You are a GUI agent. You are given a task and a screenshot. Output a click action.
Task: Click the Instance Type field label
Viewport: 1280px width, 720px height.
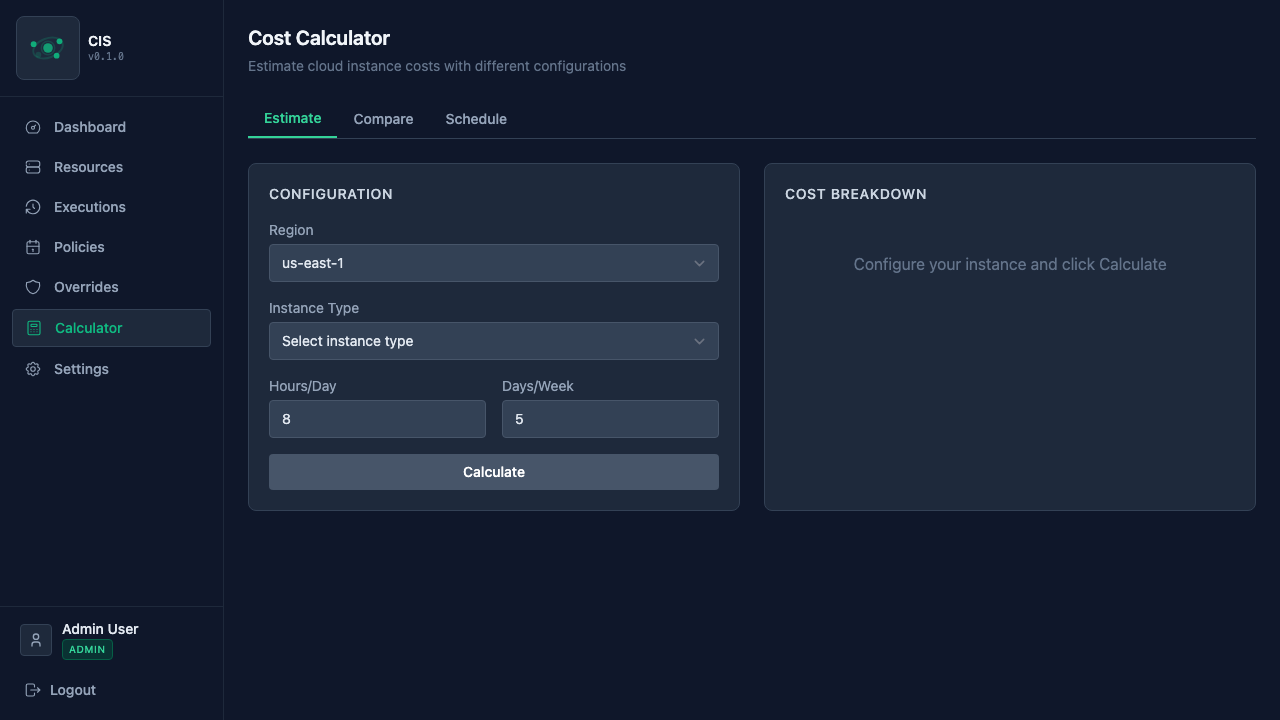click(314, 308)
